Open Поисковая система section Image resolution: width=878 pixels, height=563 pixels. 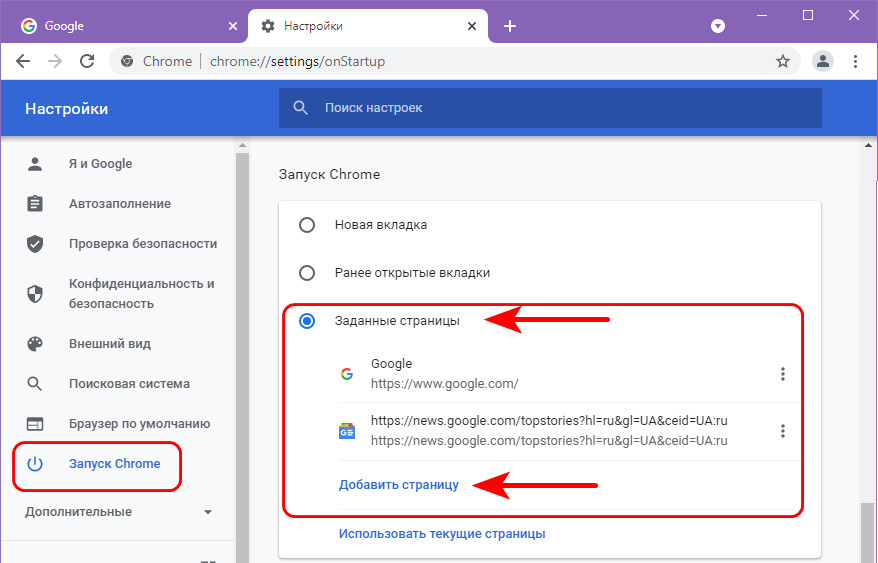coord(129,384)
